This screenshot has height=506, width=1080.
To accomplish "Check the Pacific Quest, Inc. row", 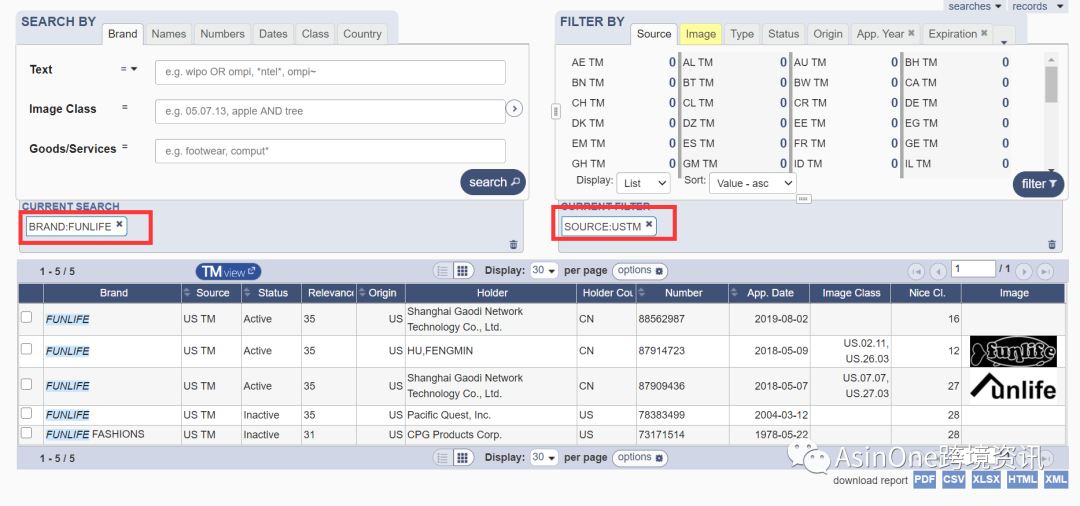I will pyautogui.click(x=26, y=413).
